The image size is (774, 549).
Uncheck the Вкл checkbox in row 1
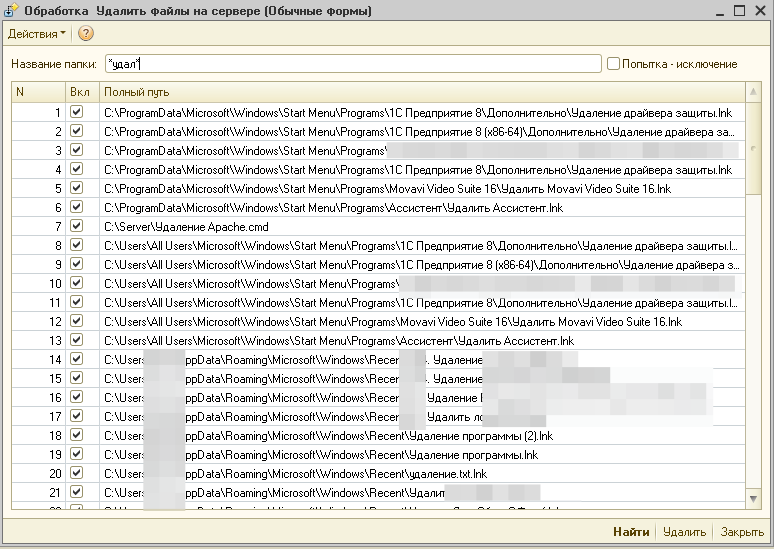[77, 112]
